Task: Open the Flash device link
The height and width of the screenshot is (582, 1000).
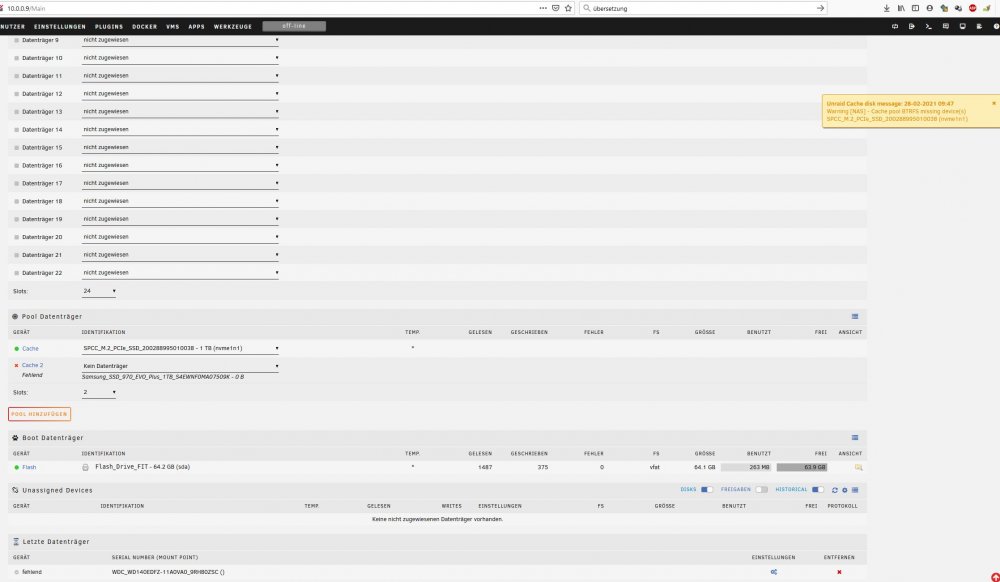Action: point(29,467)
